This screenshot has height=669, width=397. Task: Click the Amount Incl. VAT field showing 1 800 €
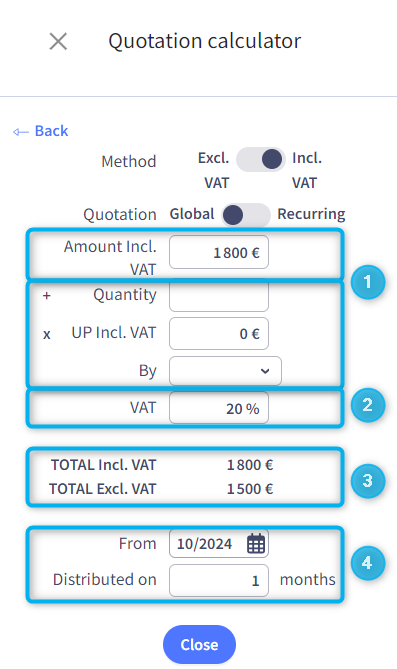coord(219,252)
